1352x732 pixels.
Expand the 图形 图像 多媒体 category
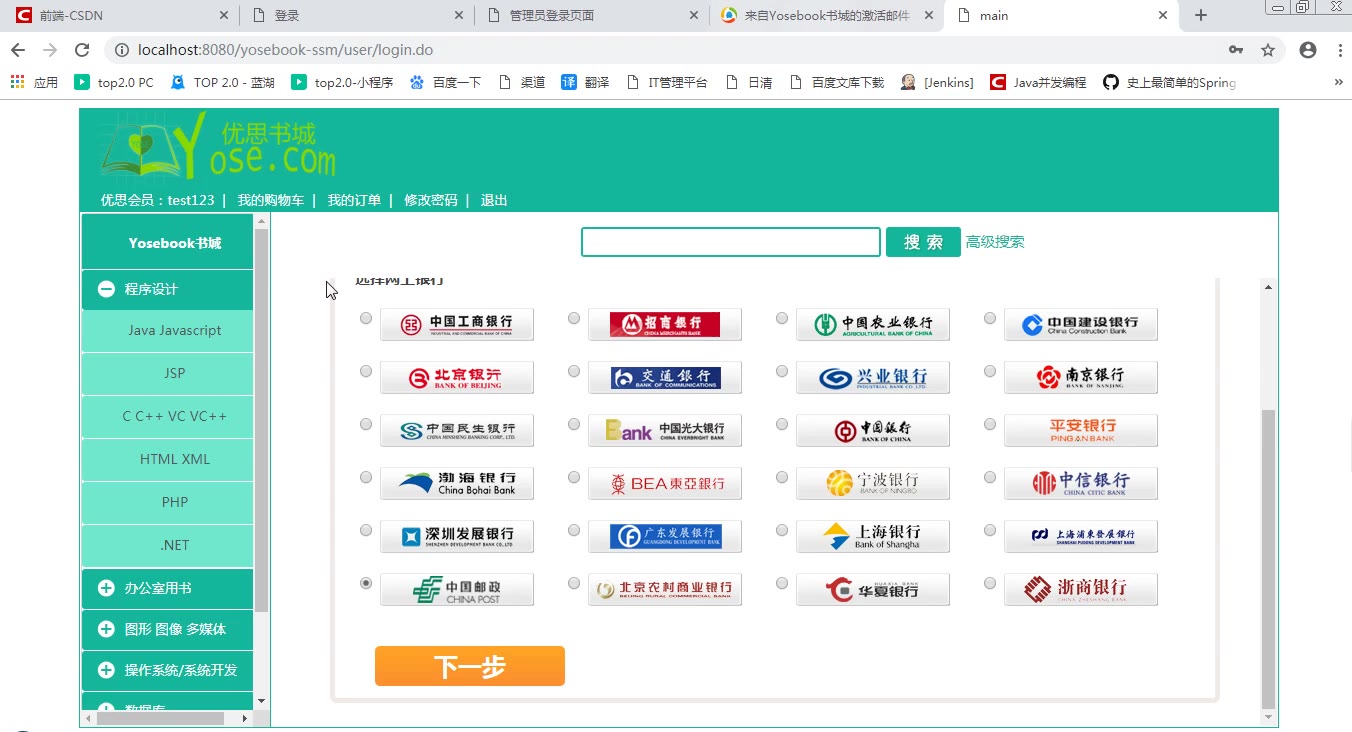[106, 629]
